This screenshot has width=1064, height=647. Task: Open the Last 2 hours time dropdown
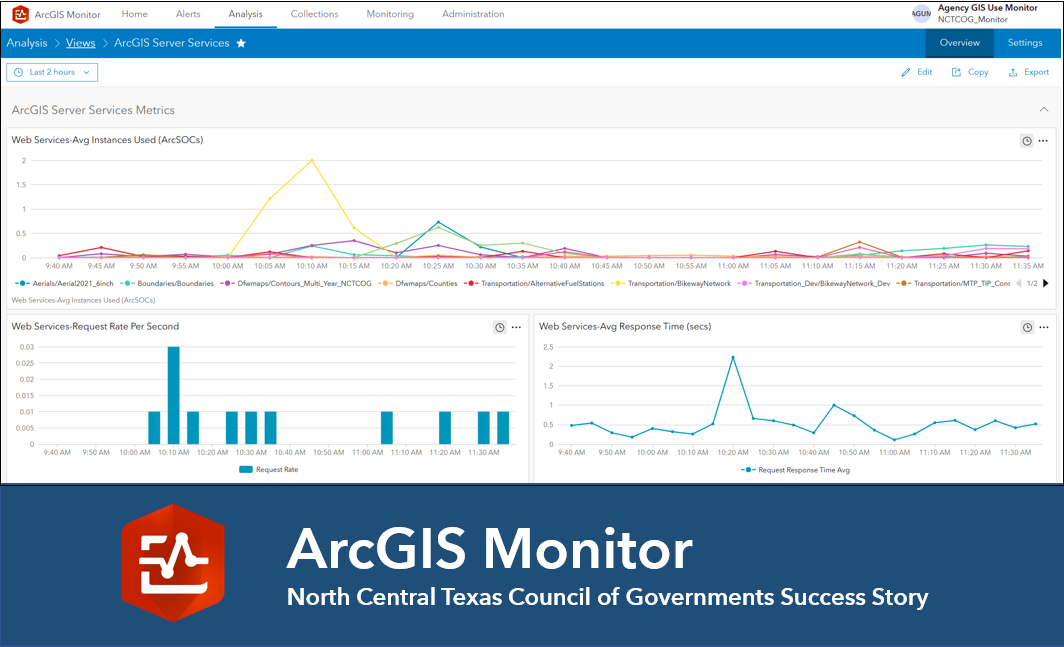(x=52, y=72)
